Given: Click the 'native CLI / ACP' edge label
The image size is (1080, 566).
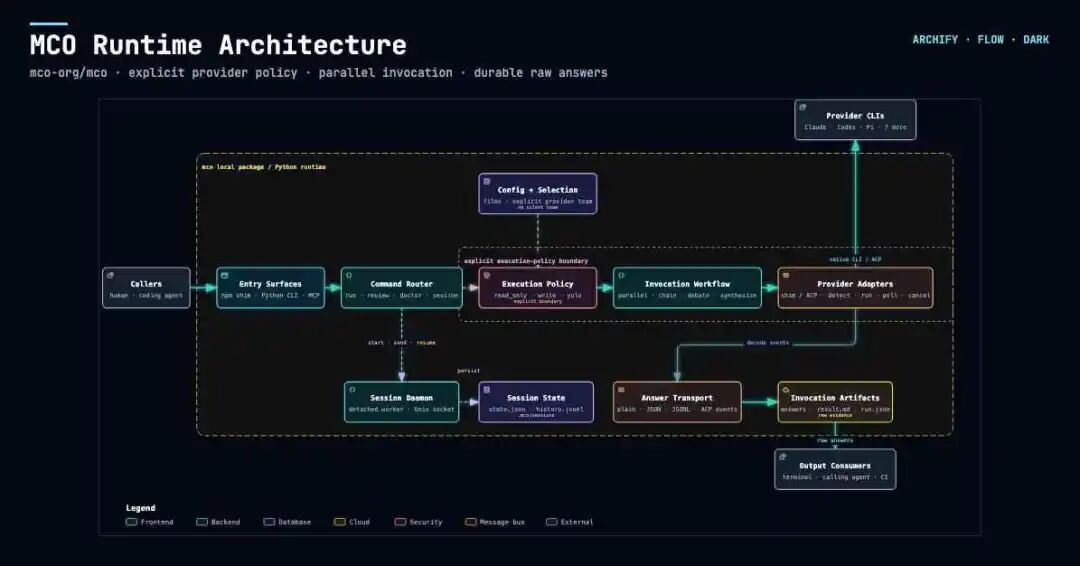Looking at the screenshot, I should [855, 260].
